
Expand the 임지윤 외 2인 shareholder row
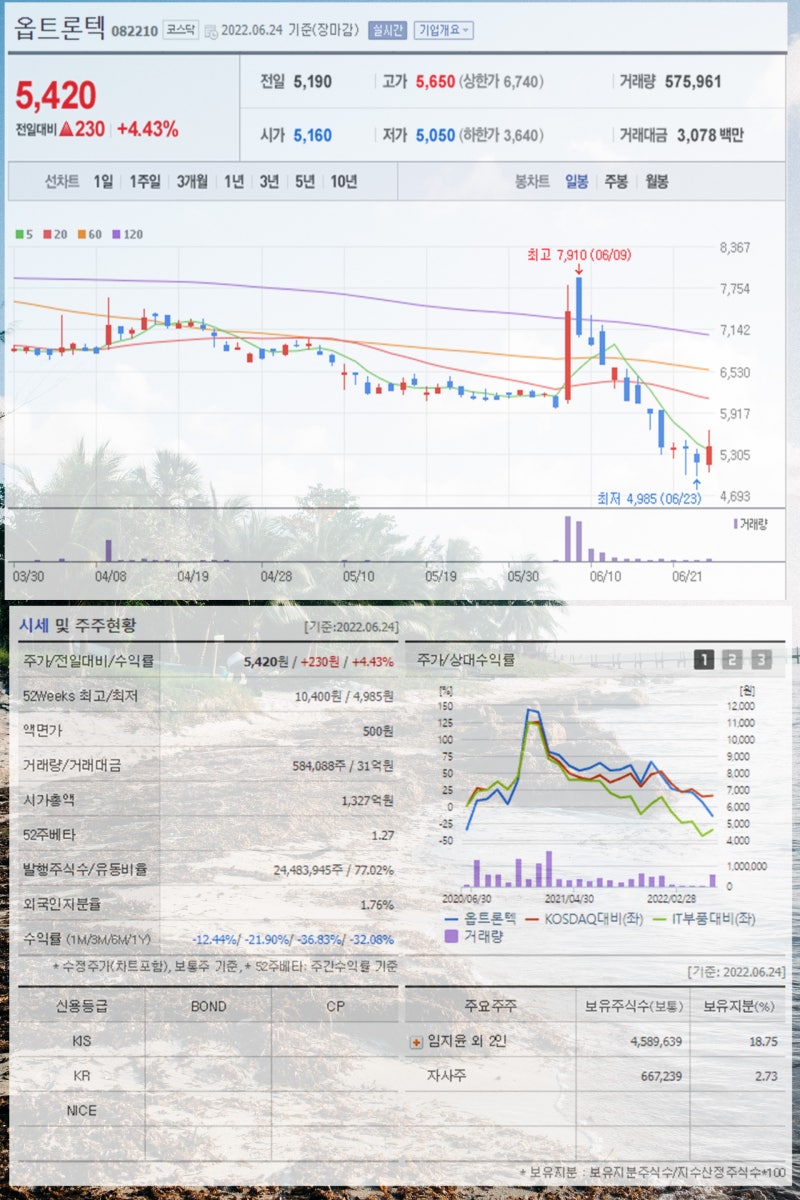[416, 1042]
